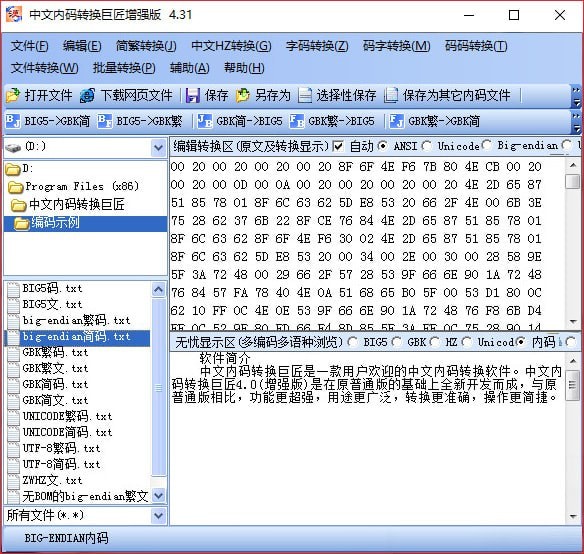Open the 文件转换(W) menu
584x554 pixels.
[44, 68]
